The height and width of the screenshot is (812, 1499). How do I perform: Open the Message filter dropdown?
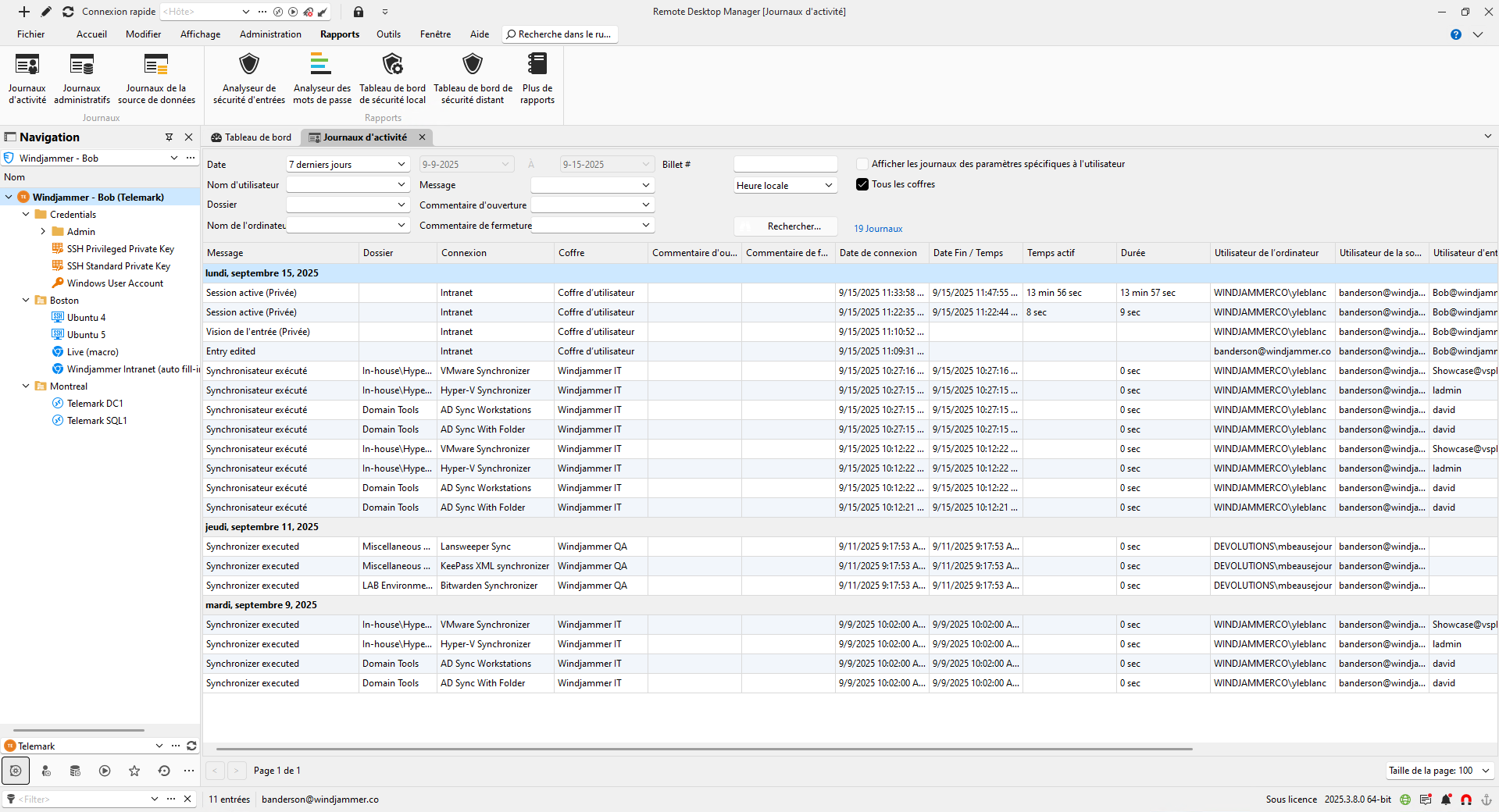click(592, 185)
